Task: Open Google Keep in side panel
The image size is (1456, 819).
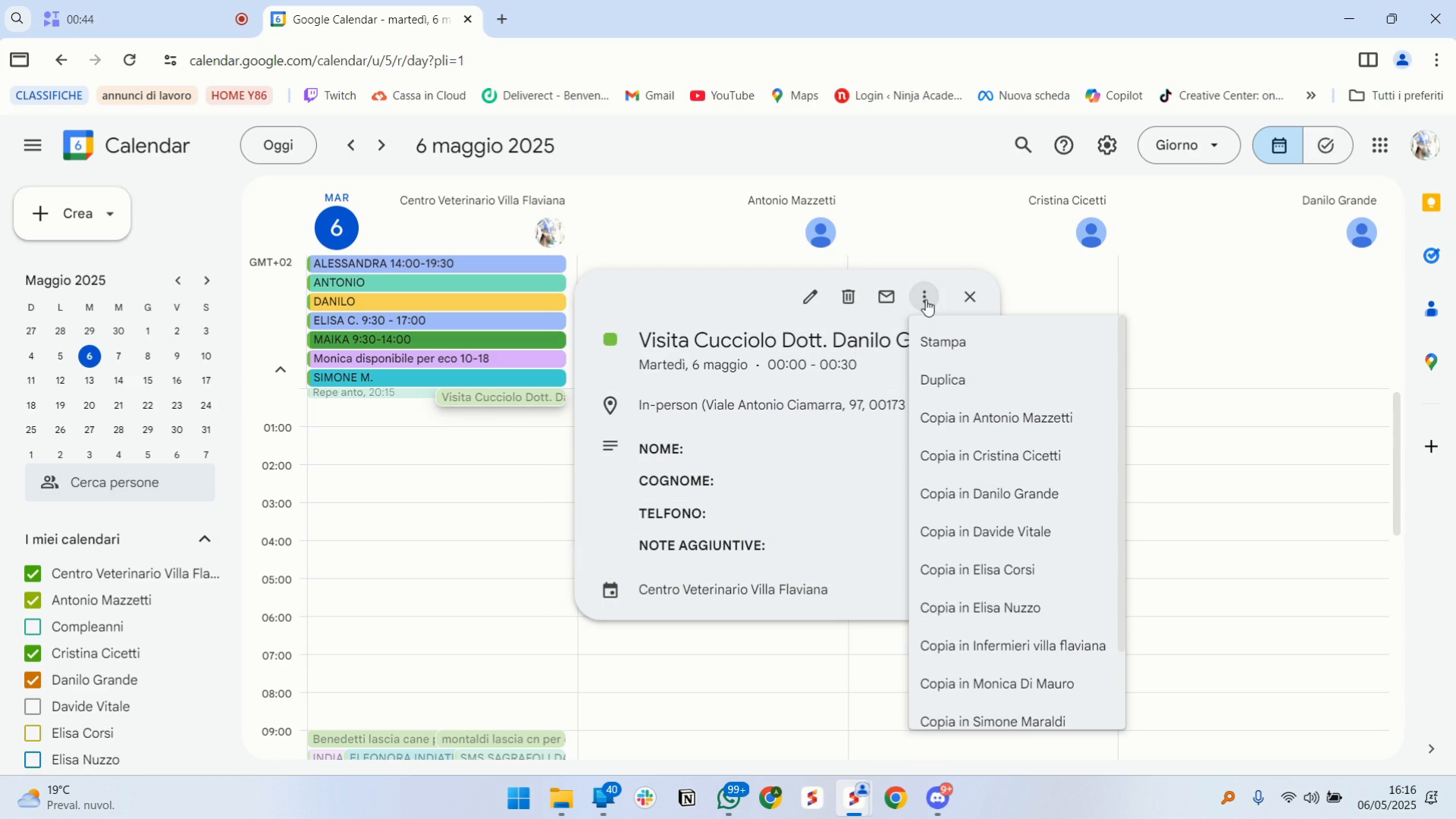Action: 1431,202
